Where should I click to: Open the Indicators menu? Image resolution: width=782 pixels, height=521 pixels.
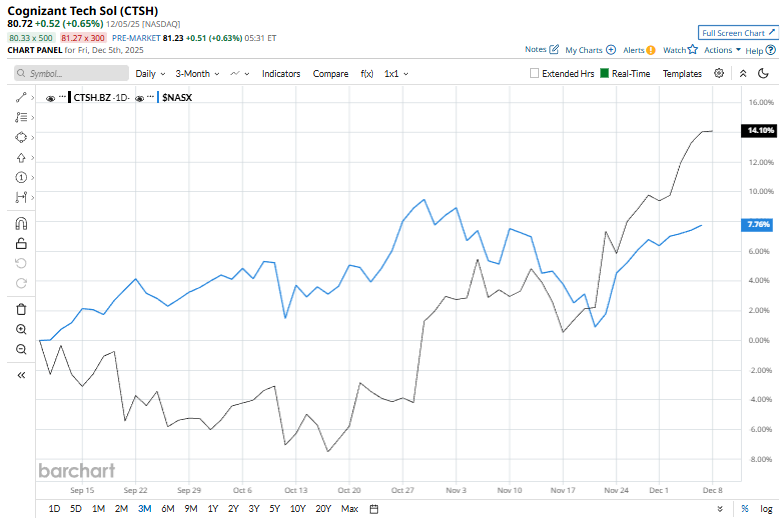[281, 74]
